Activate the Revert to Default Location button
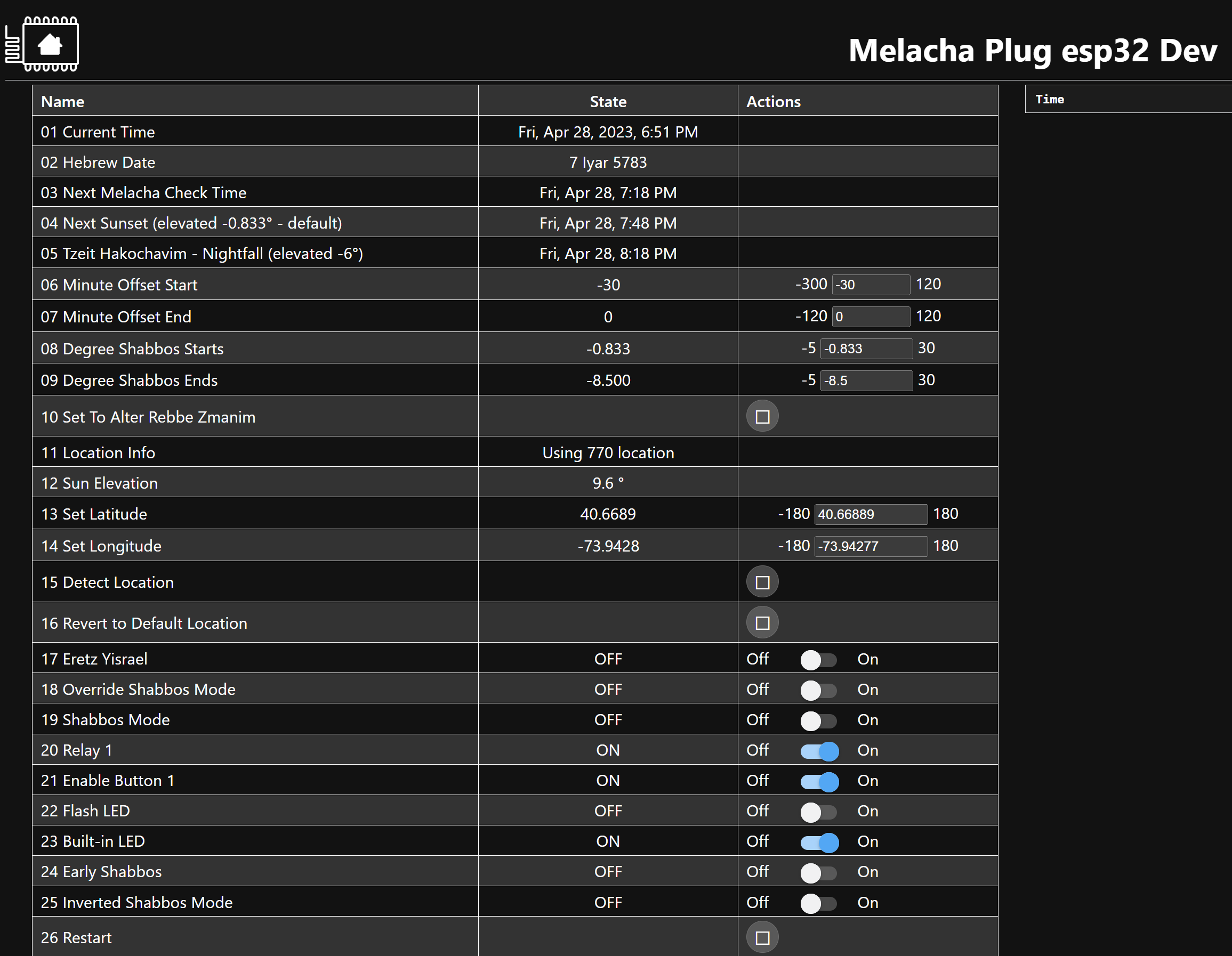Screen dimensions: 1232x956 [x=762, y=622]
